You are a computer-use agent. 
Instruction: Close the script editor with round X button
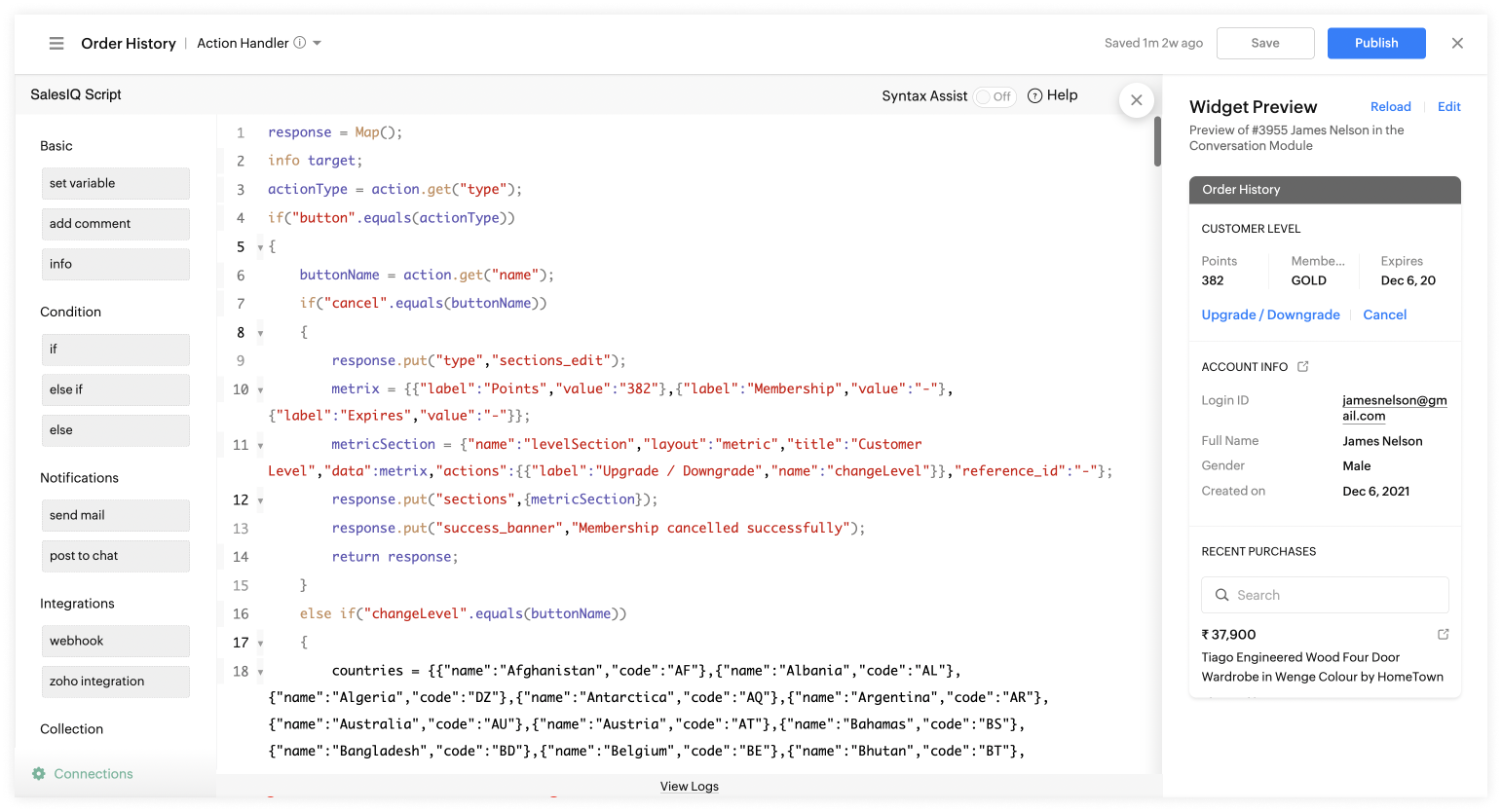pyautogui.click(x=1136, y=100)
